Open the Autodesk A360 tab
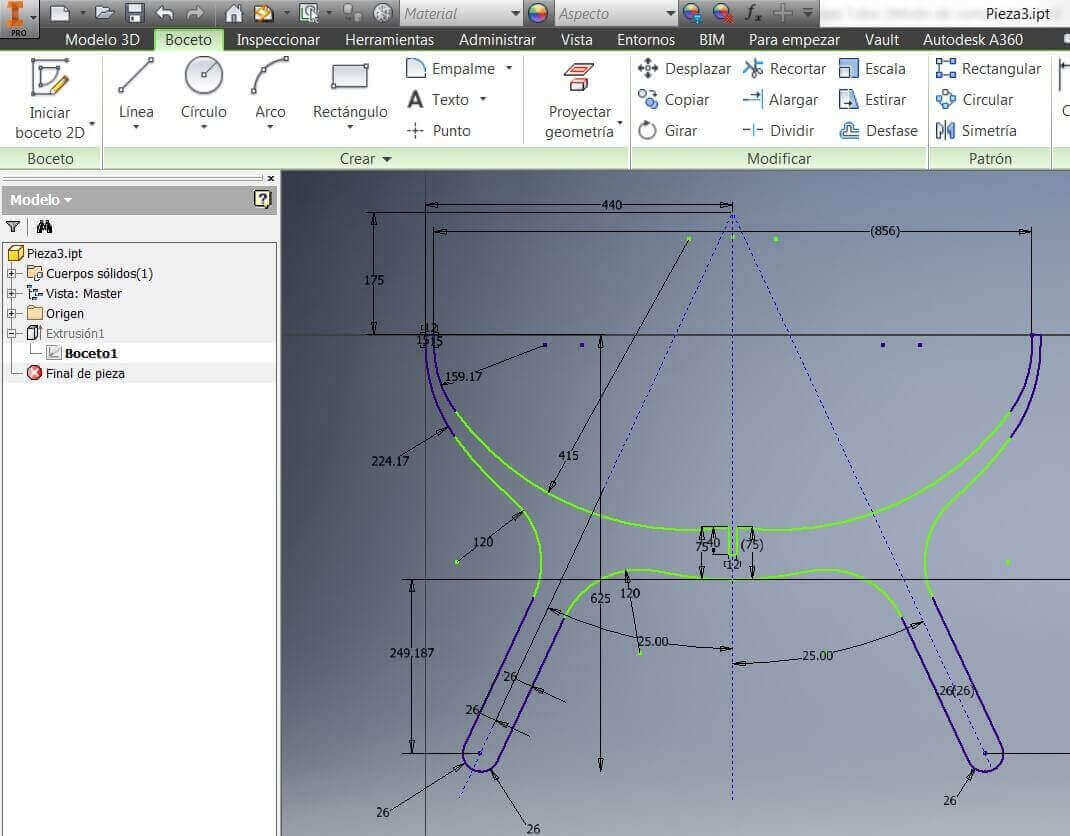Viewport: 1070px width, 836px height. click(x=972, y=40)
